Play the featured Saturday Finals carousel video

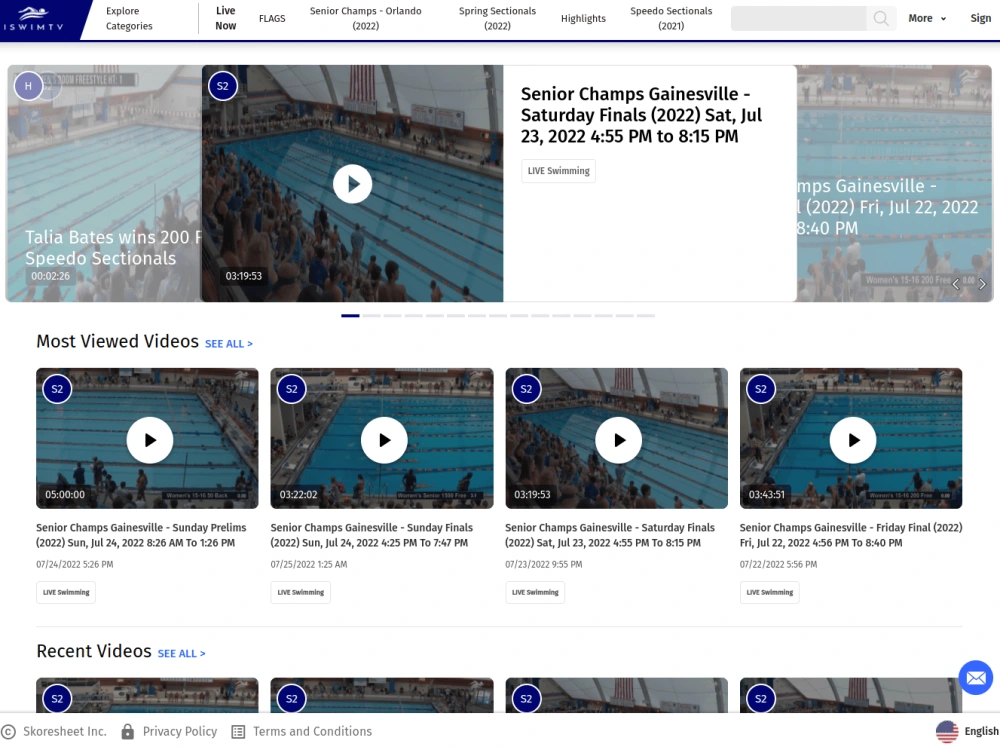click(x=352, y=184)
